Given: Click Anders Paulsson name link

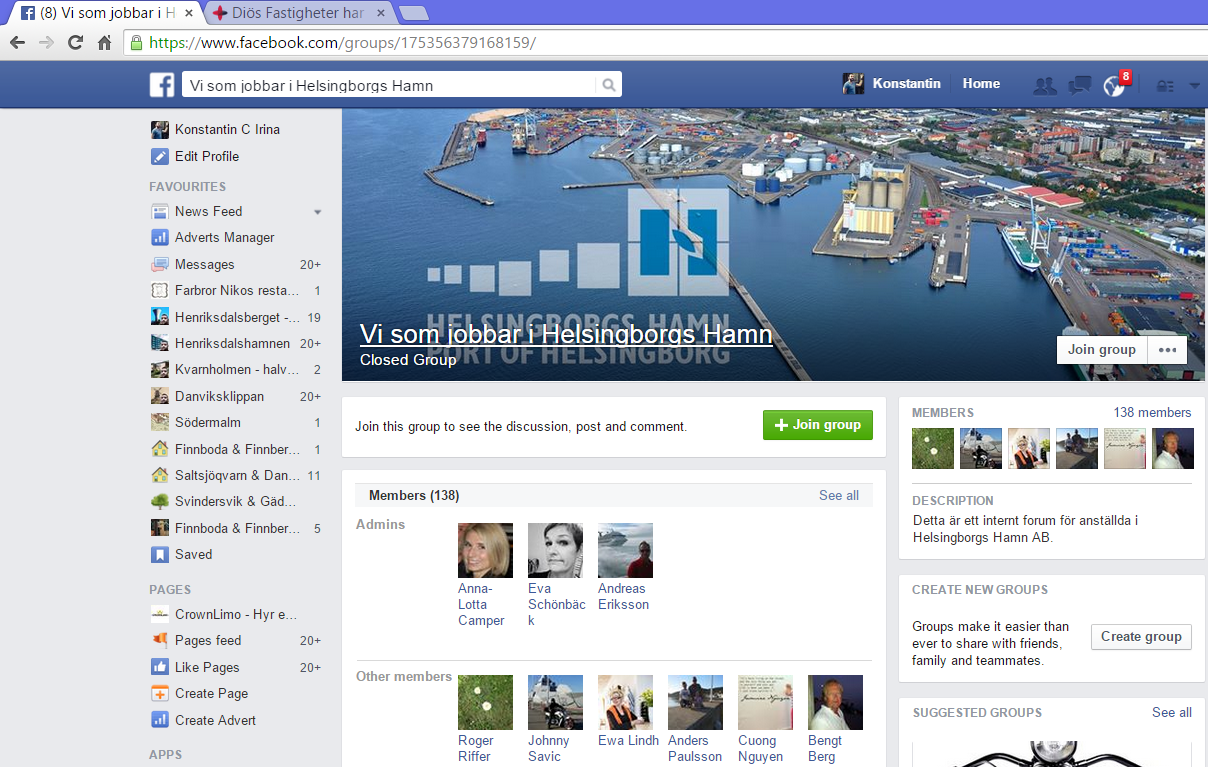Looking at the screenshot, I should pyautogui.click(x=695, y=748).
